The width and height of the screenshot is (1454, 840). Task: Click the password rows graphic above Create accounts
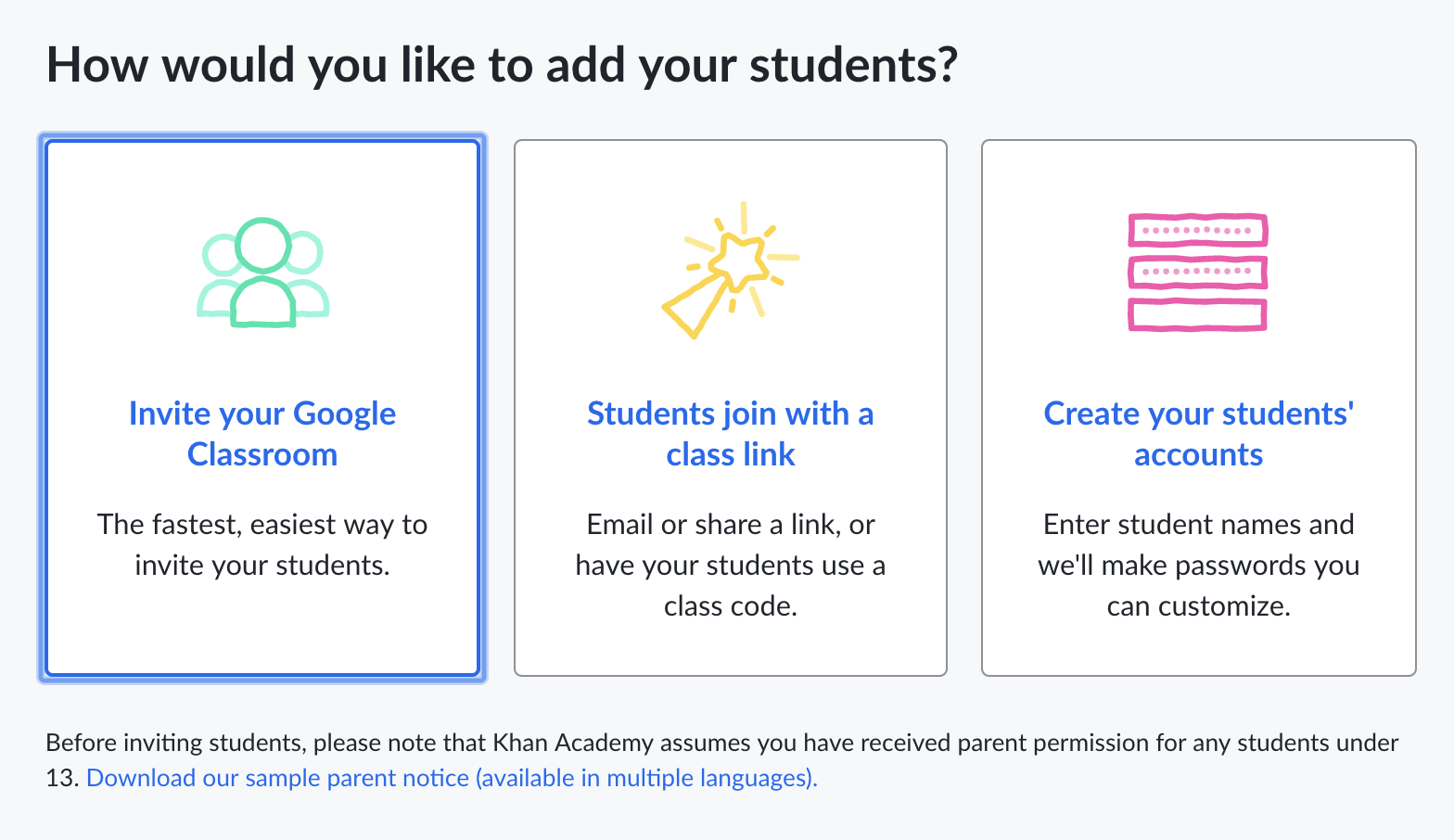(x=1197, y=273)
